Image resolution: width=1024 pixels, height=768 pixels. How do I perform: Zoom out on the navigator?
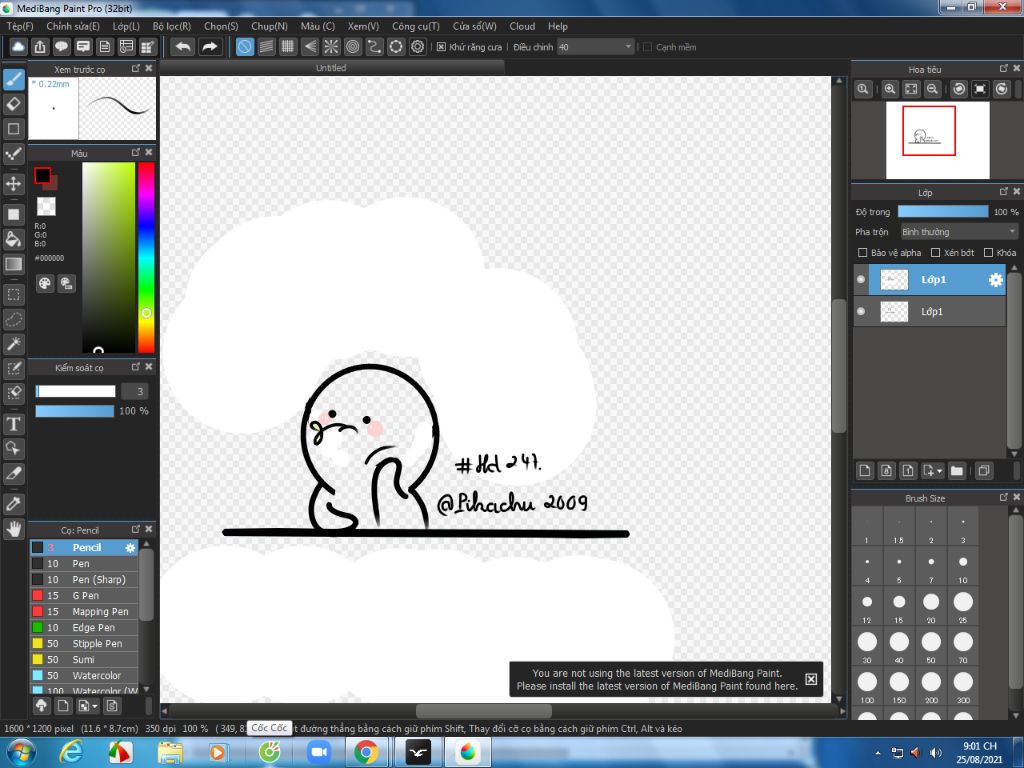933,89
